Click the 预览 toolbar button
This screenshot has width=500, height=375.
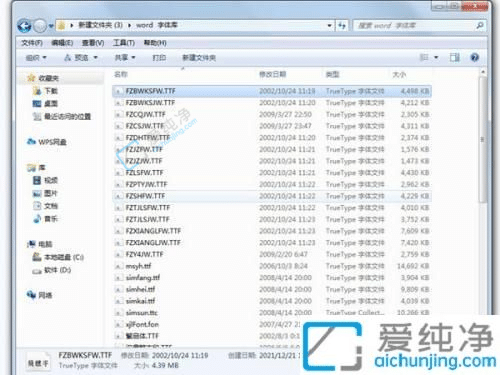point(76,58)
